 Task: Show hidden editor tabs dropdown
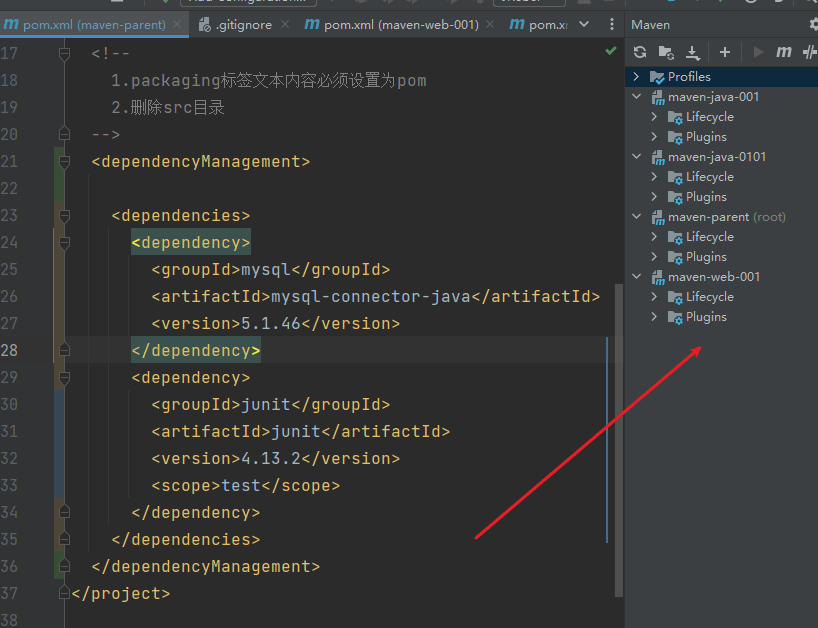click(584, 24)
